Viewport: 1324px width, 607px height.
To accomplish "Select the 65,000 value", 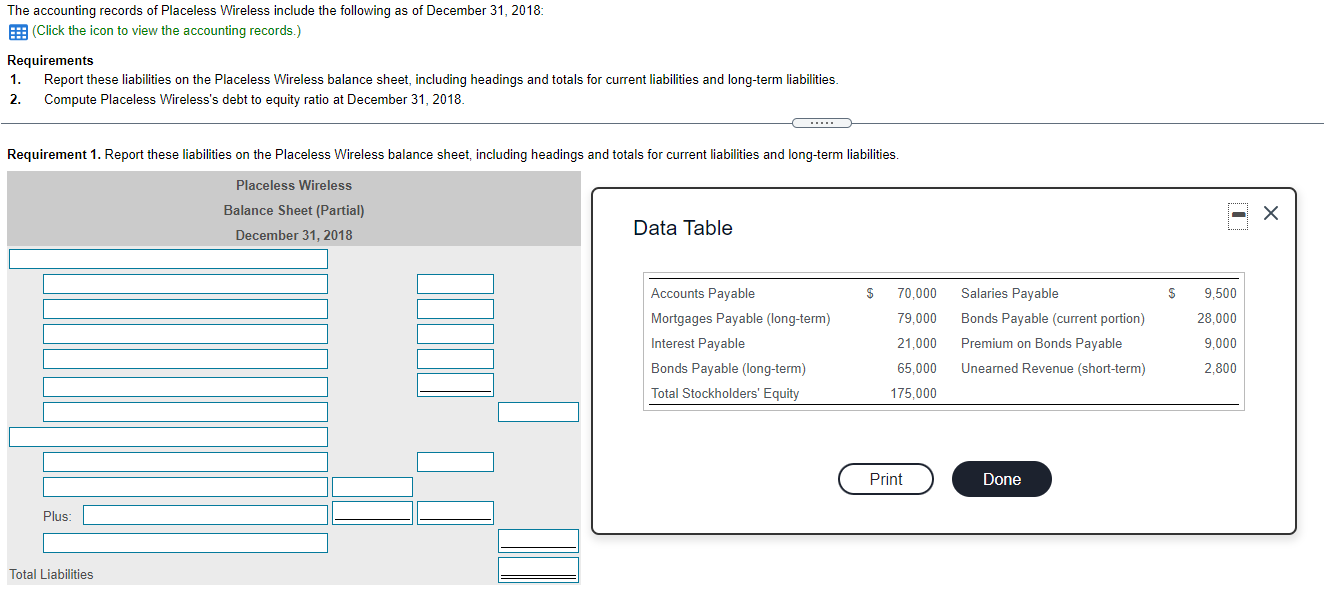I will [x=917, y=368].
